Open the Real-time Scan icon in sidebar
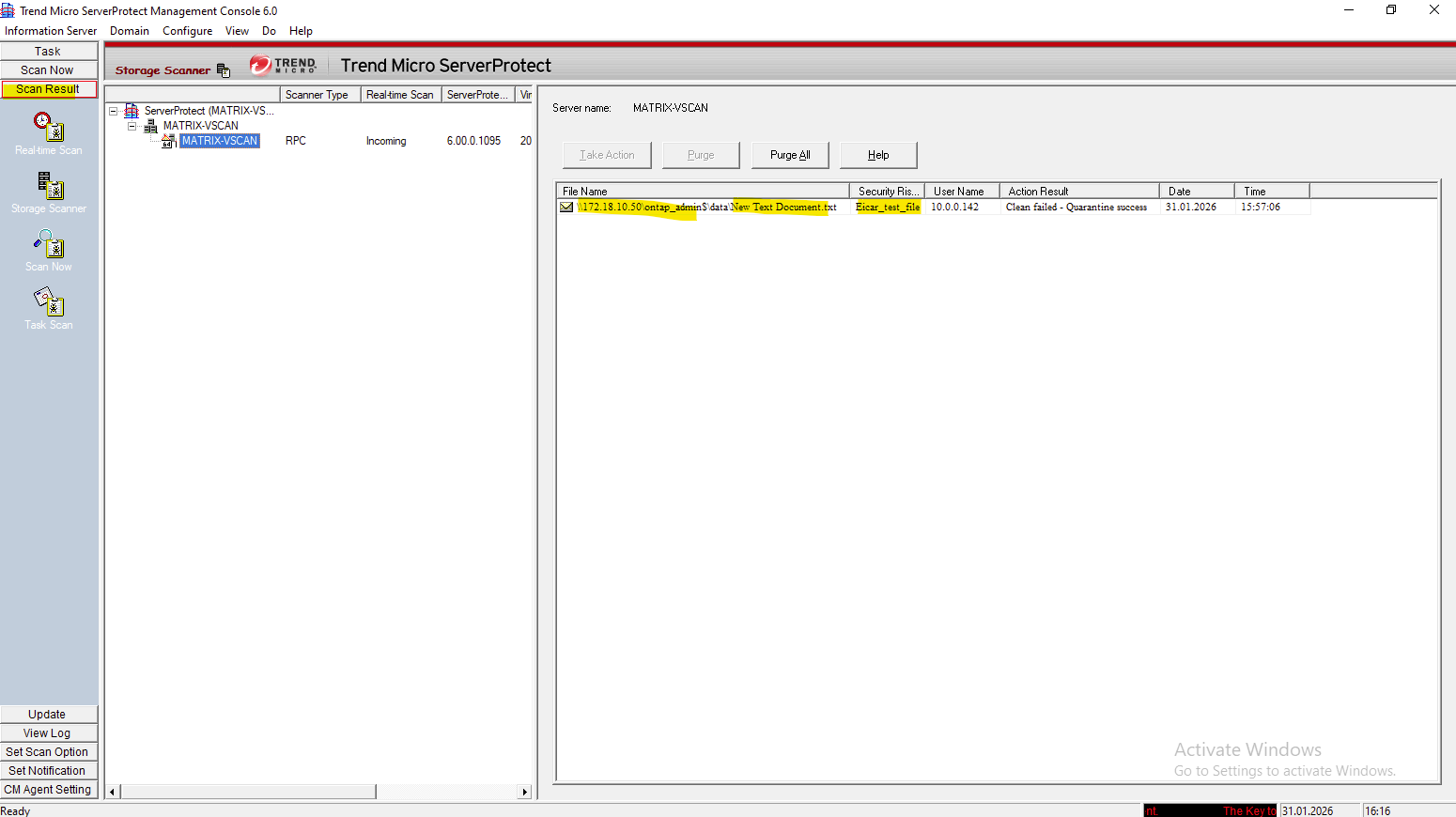This screenshot has height=817, width=1456. (x=49, y=127)
